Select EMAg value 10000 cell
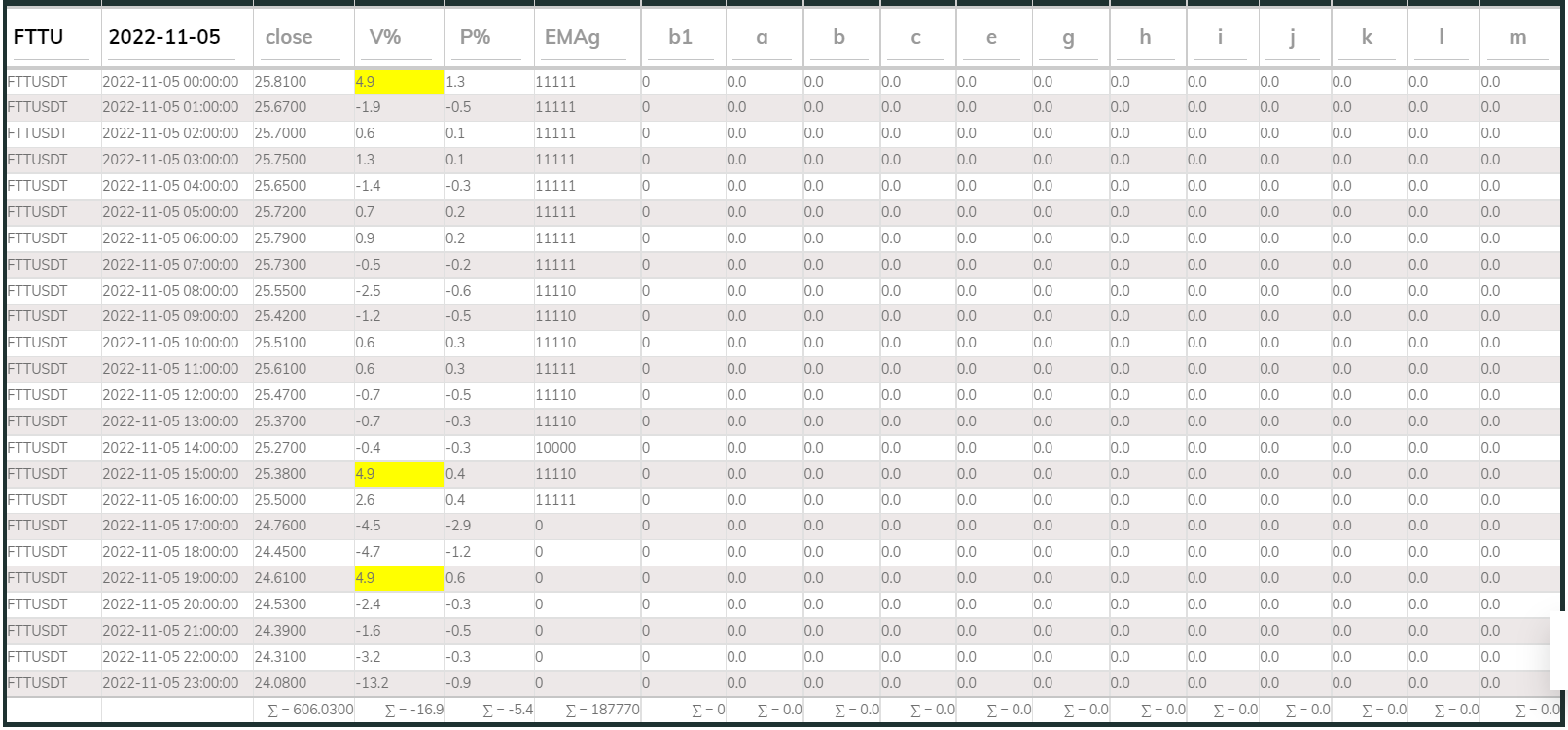Image resolution: width=1568 pixels, height=730 pixels. (x=556, y=448)
